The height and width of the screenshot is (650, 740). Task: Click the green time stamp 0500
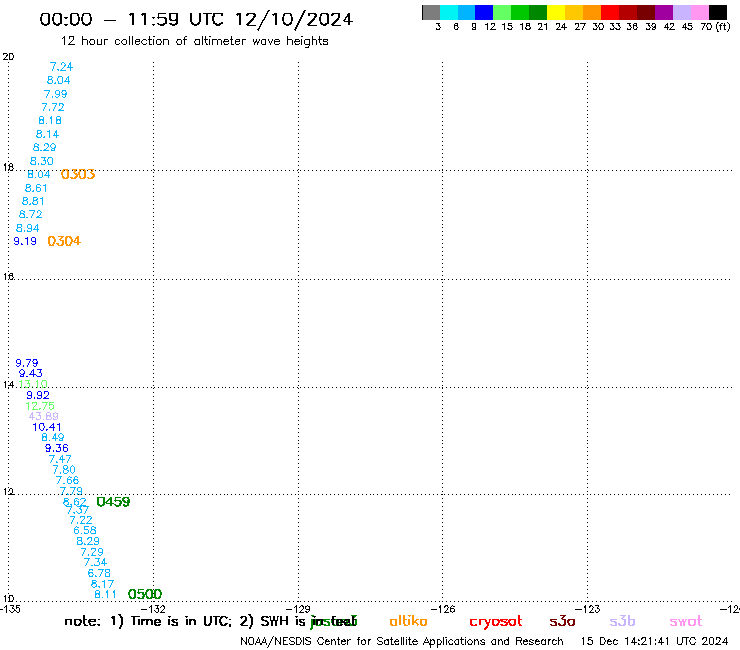145,594
